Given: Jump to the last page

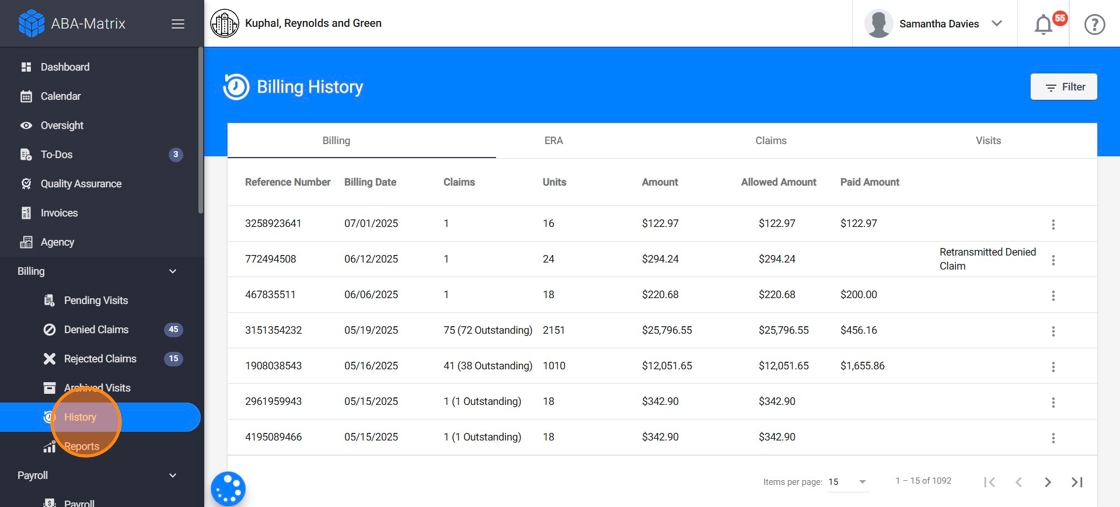Looking at the screenshot, I should pos(1077,482).
